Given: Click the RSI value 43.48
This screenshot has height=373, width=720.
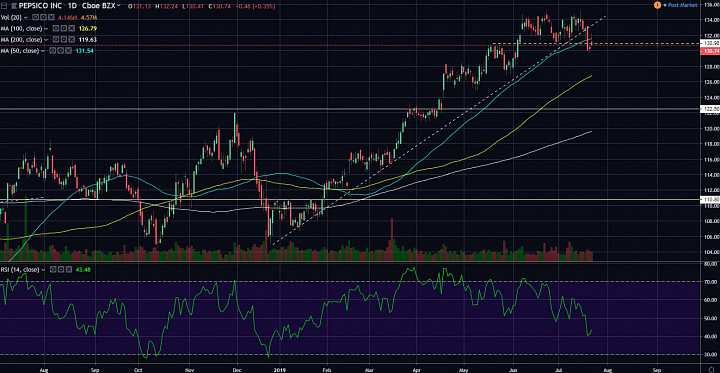Looking at the screenshot, I should click(83, 270).
